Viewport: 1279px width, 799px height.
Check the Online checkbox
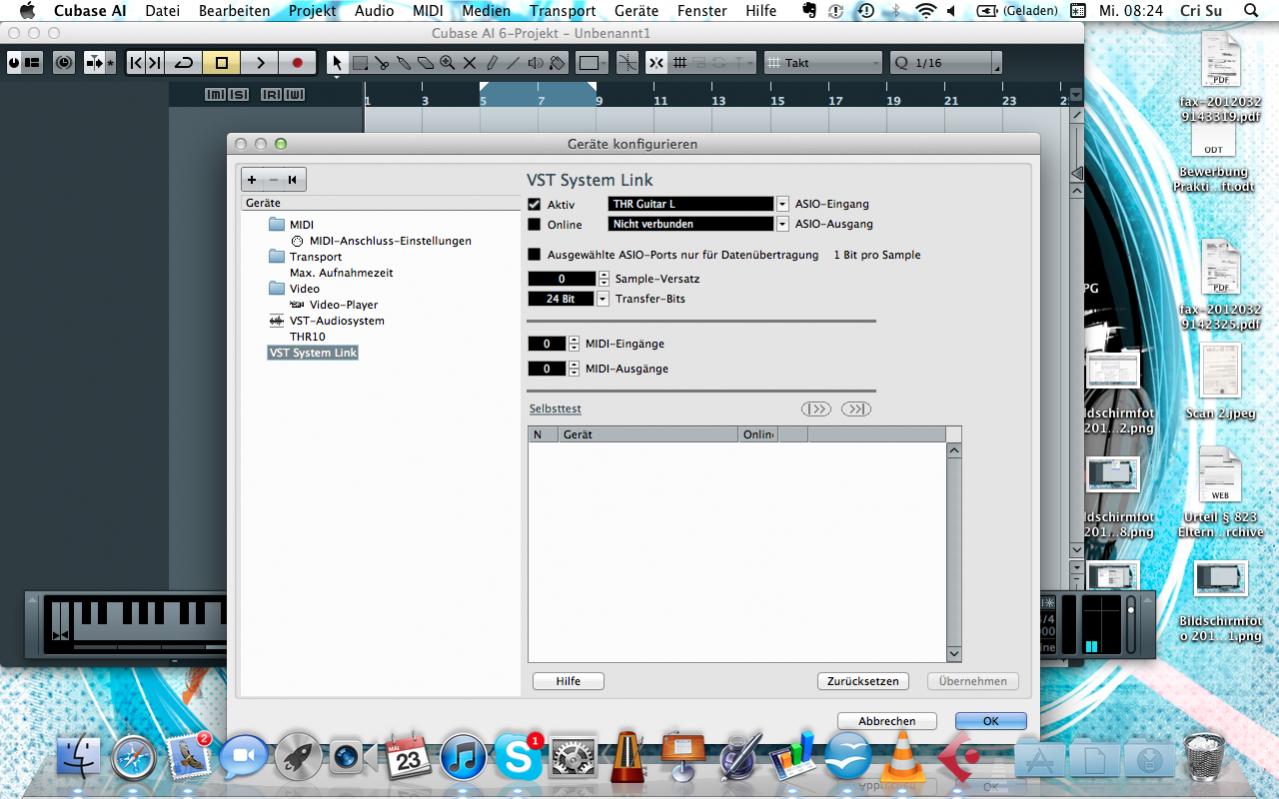[534, 224]
